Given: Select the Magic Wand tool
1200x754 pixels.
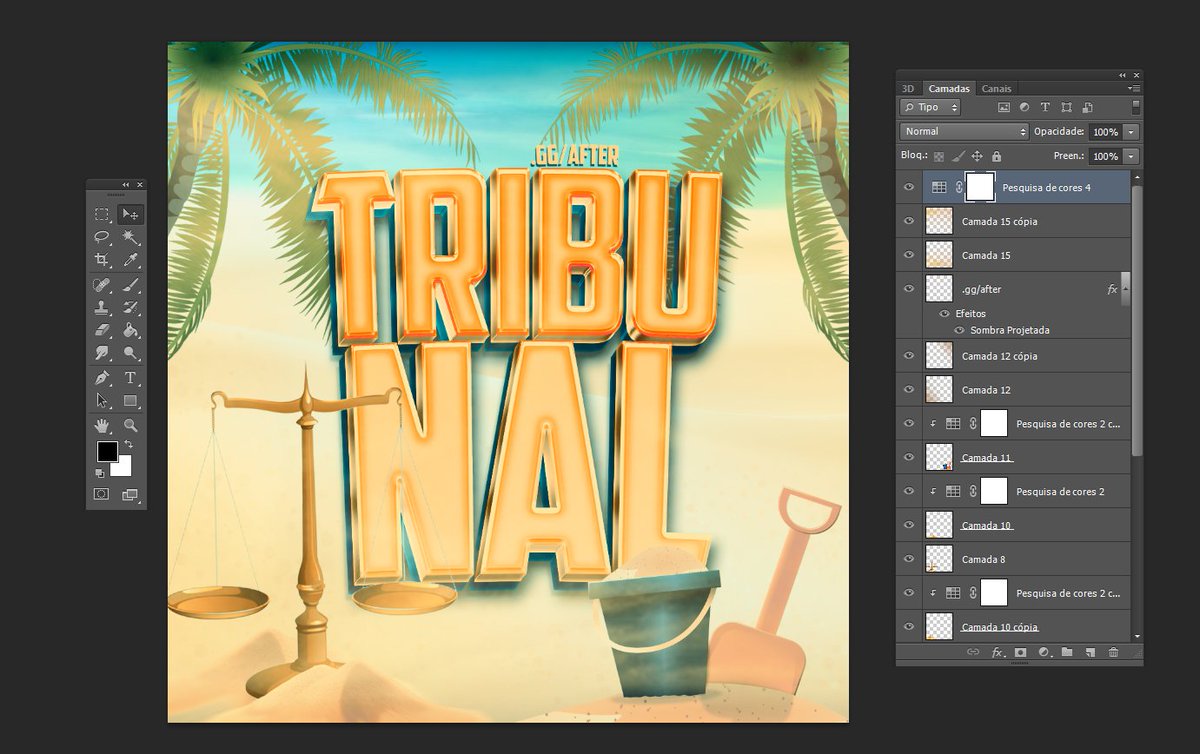Looking at the screenshot, I should 130,237.
